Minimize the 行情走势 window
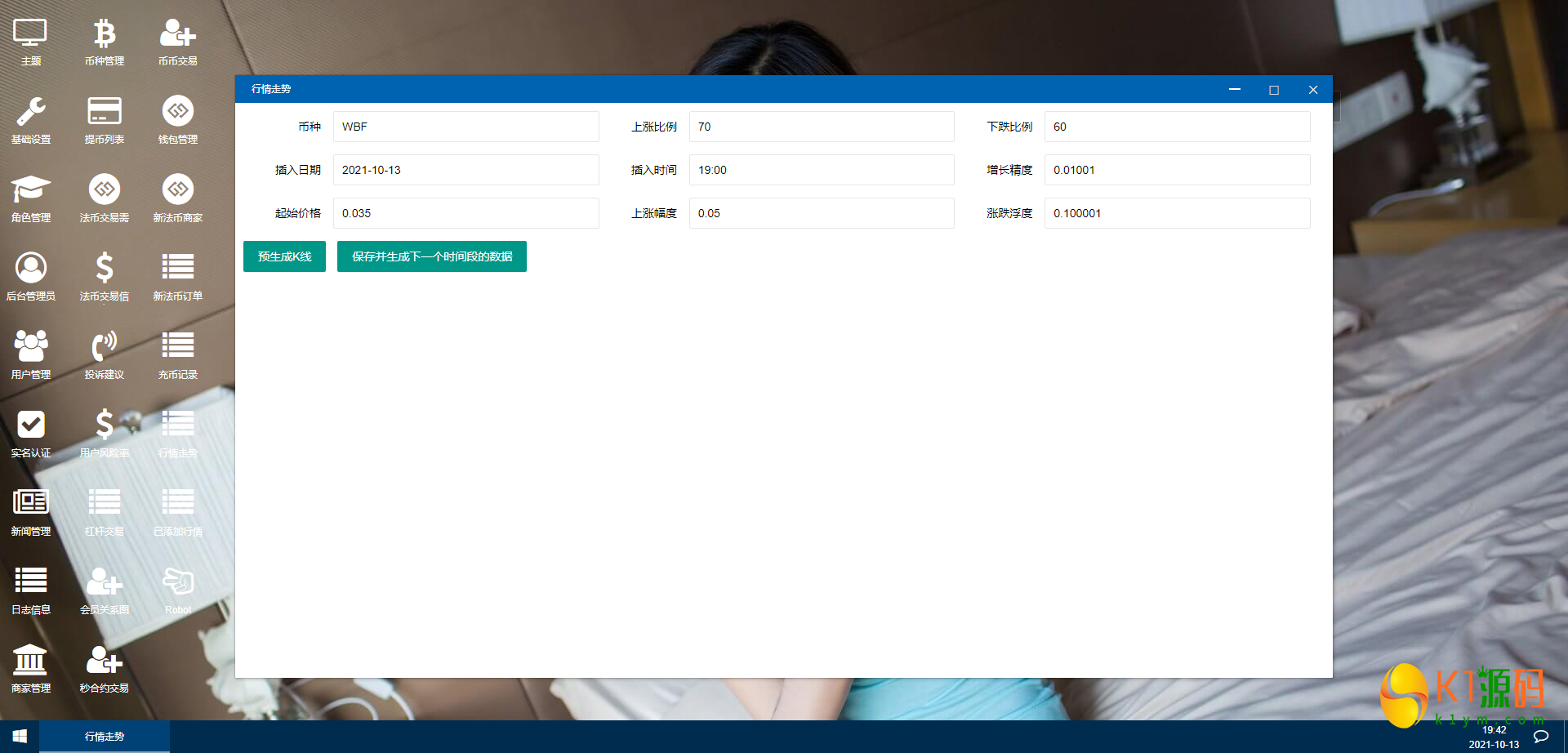Image resolution: width=1568 pixels, height=753 pixels. (x=1235, y=89)
